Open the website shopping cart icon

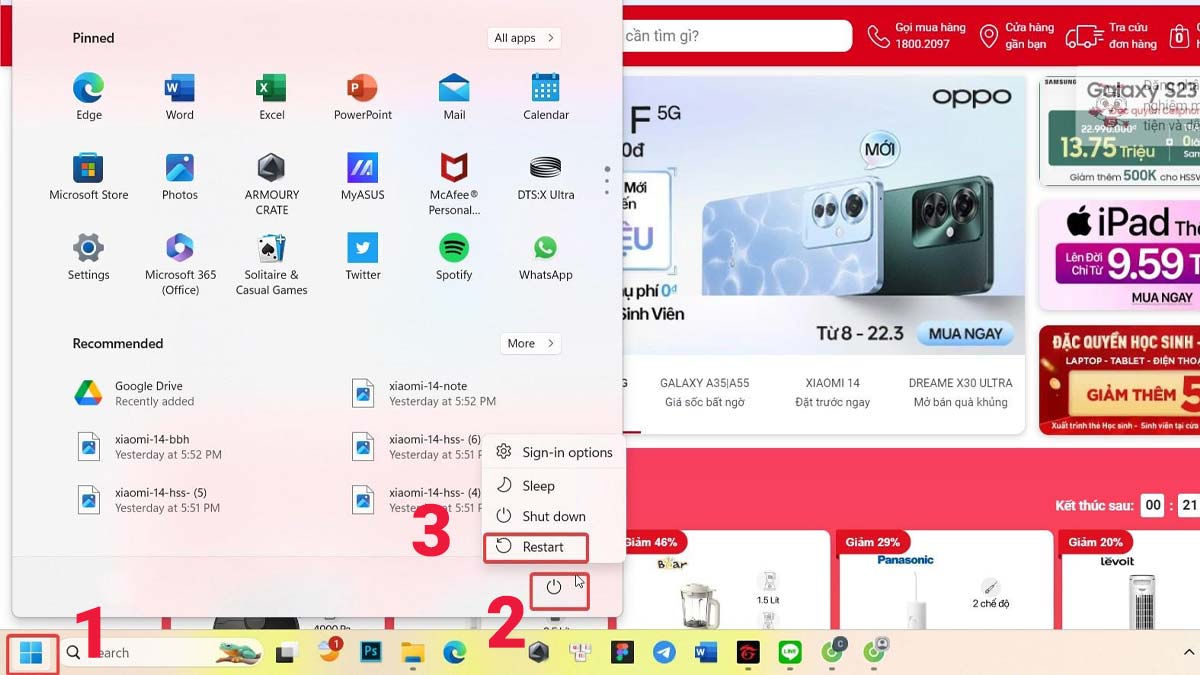pyautogui.click(x=1181, y=36)
